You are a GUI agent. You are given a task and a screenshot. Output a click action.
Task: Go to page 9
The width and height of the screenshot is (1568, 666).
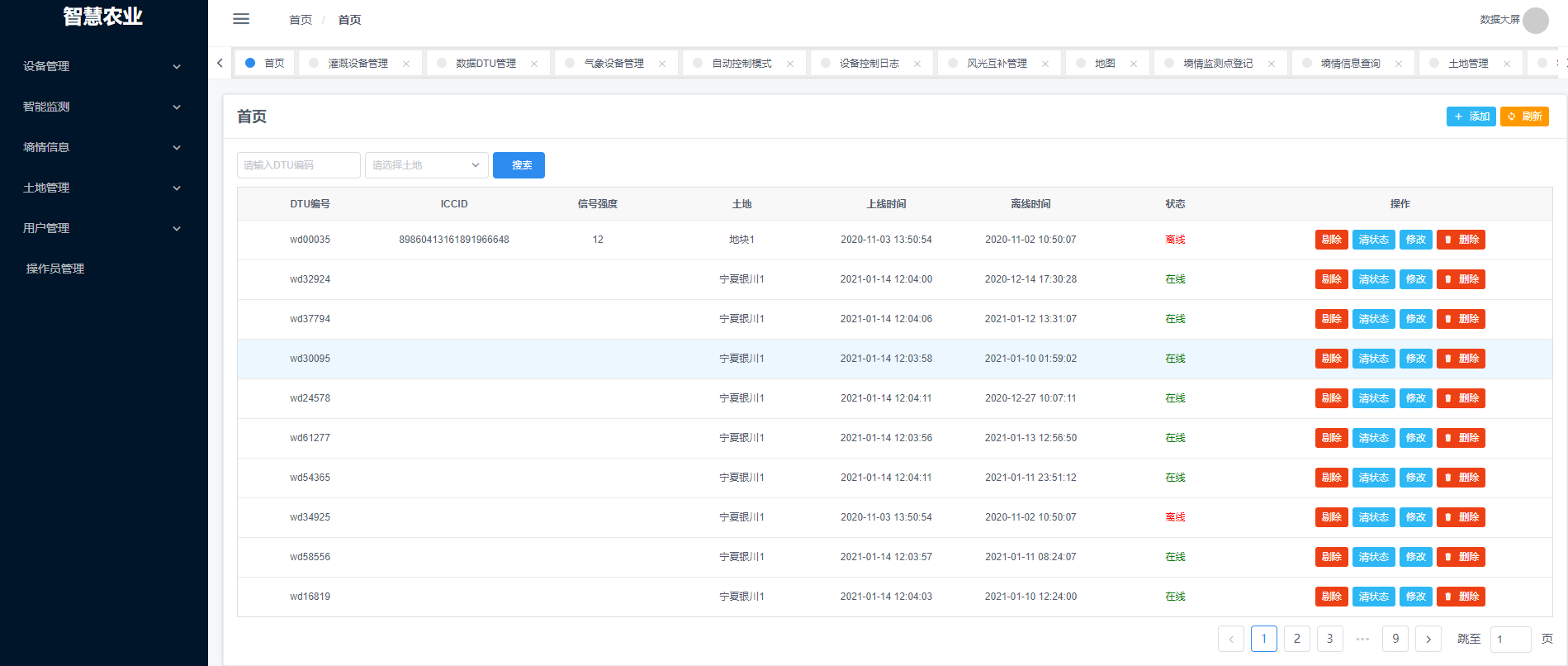1395,639
